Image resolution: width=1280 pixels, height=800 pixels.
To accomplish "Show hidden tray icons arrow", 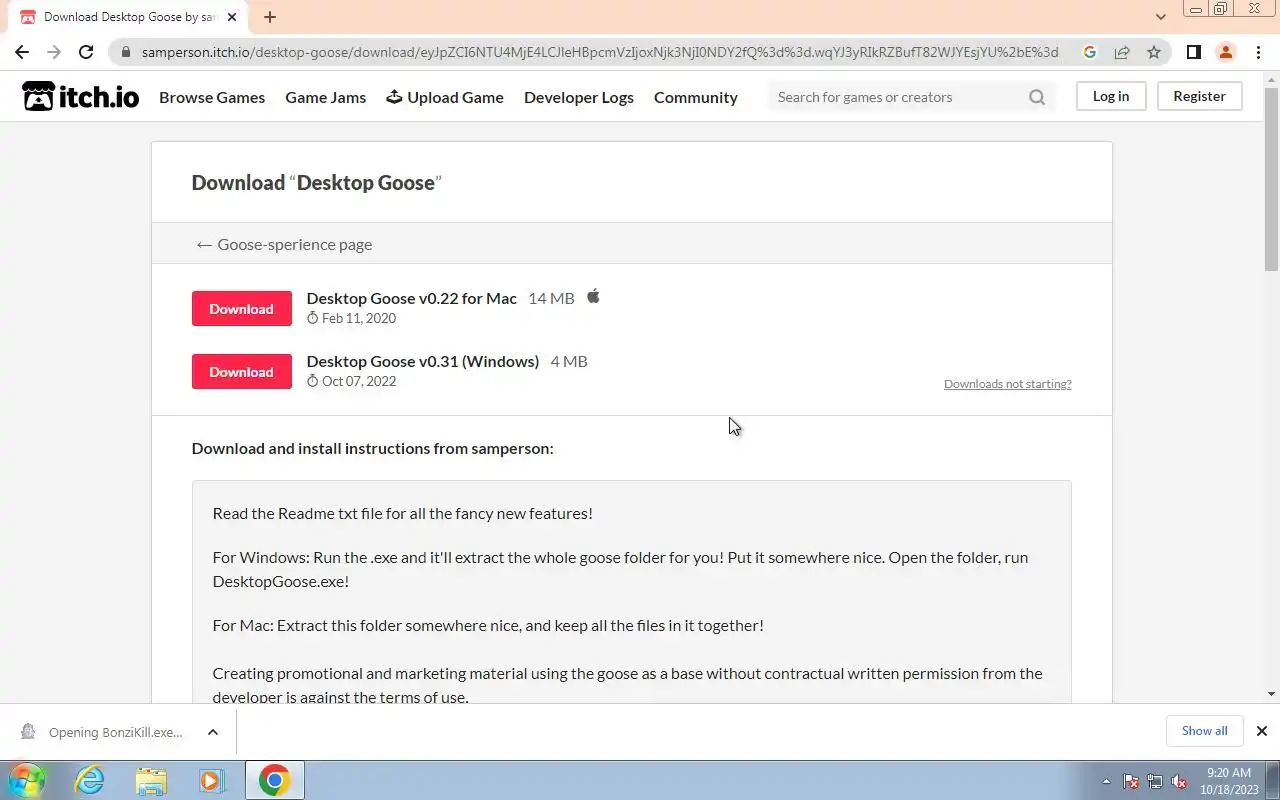I will (x=1106, y=781).
